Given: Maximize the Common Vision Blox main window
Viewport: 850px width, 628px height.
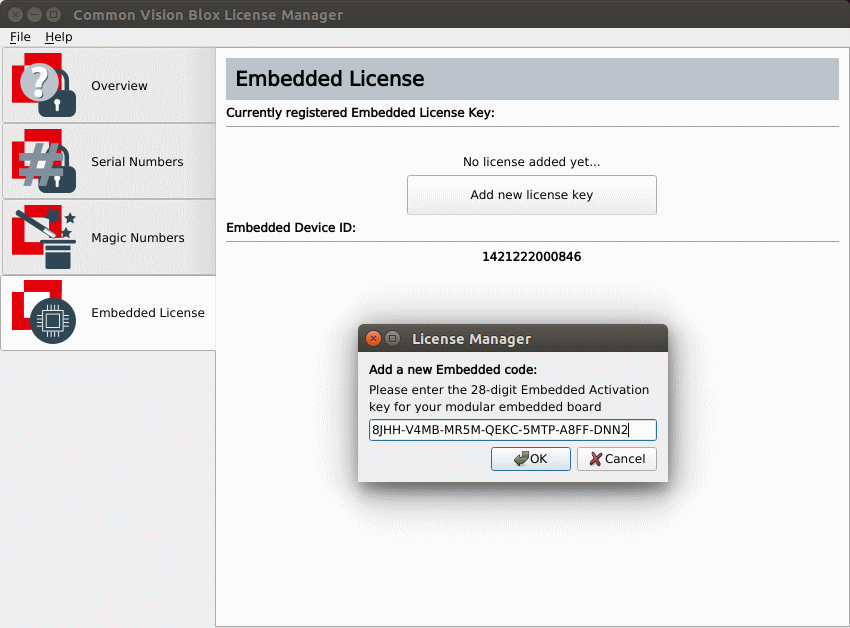Looking at the screenshot, I should [x=53, y=15].
